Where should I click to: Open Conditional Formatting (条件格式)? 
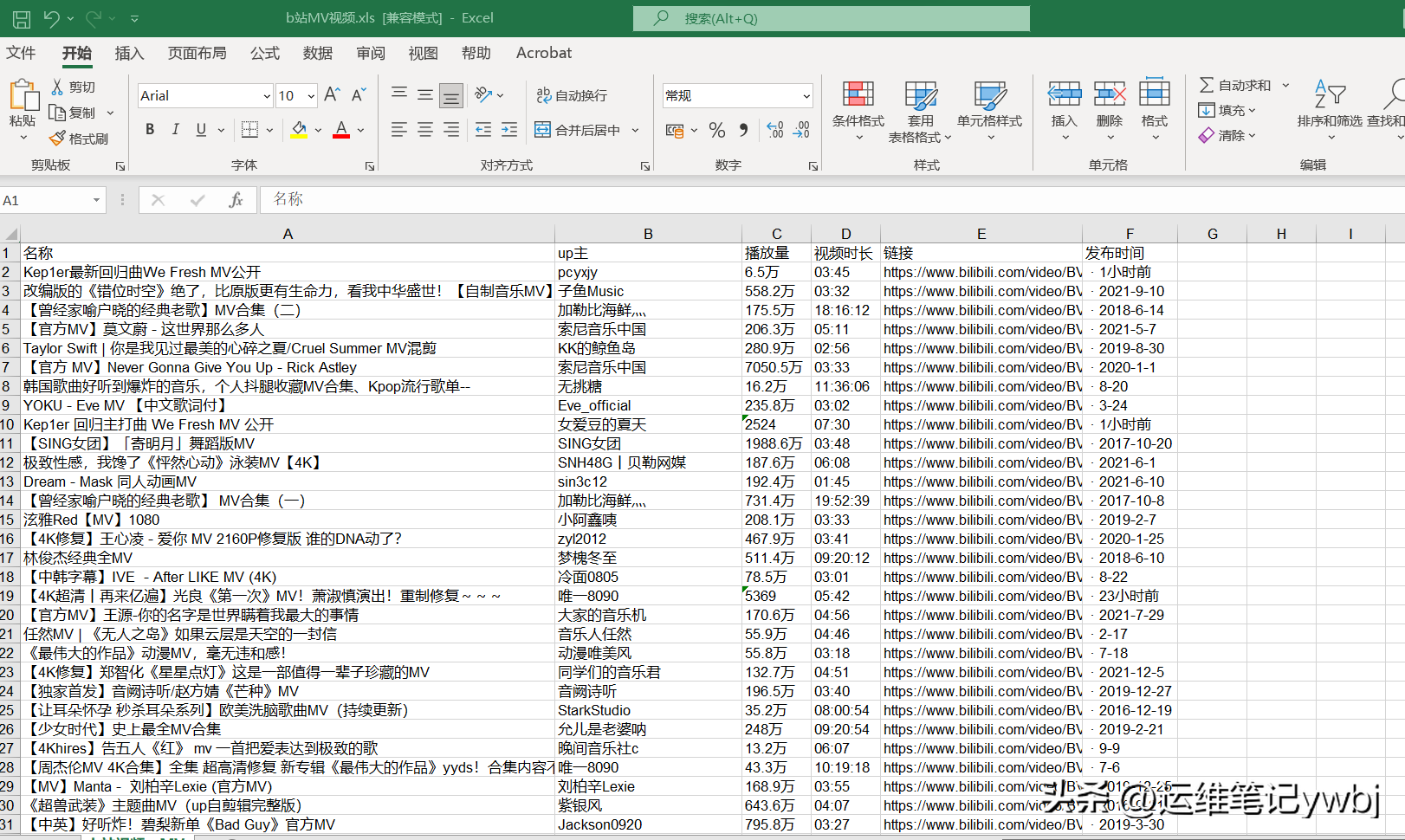(x=858, y=109)
